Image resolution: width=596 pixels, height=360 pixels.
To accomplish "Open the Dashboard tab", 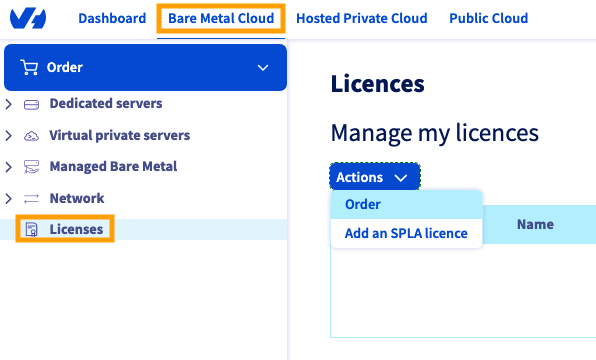I will point(112,18).
